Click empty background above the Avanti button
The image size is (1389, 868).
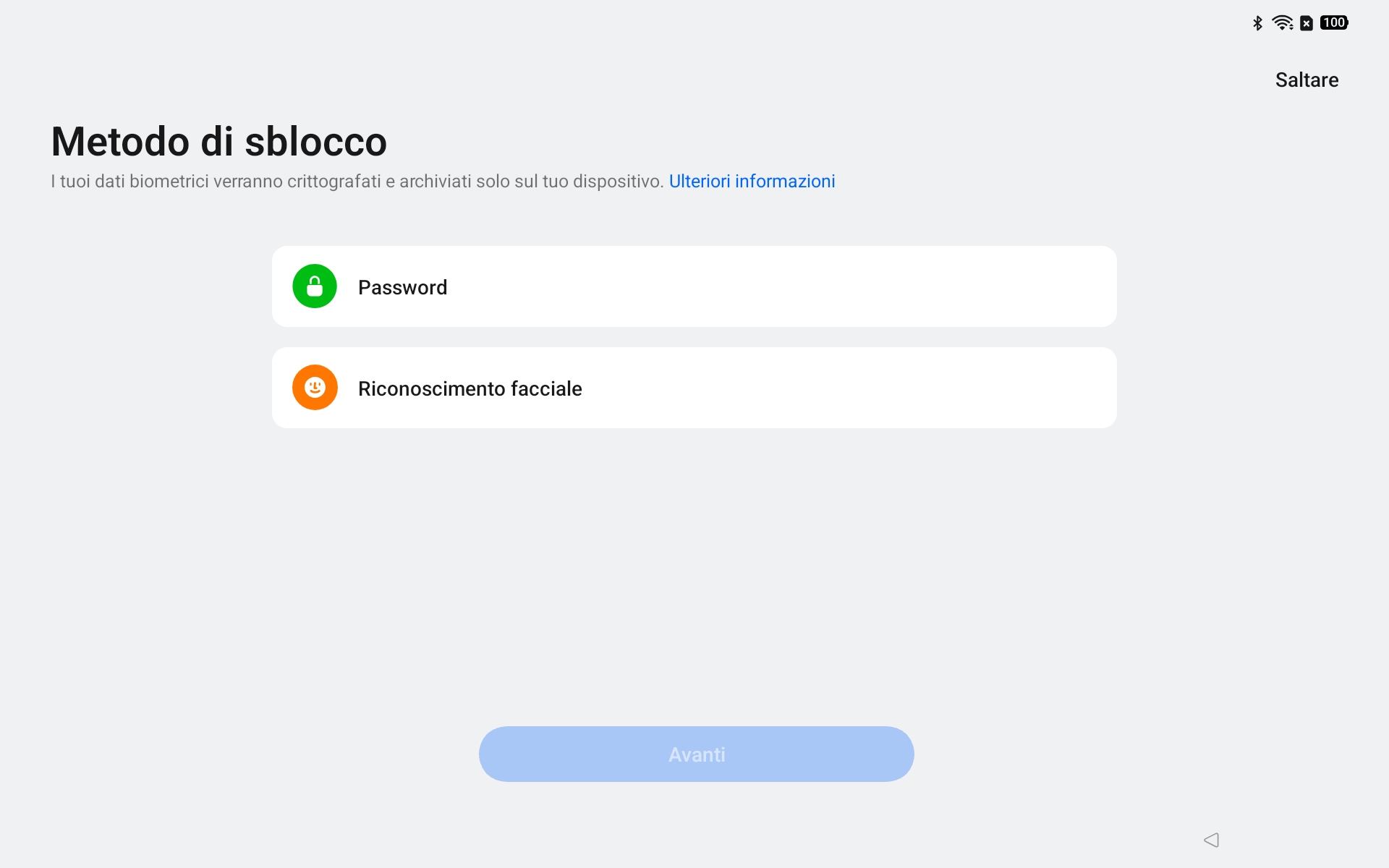(696, 579)
